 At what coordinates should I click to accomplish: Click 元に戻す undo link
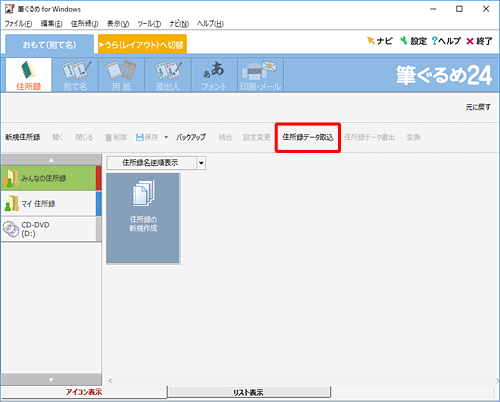tap(478, 107)
